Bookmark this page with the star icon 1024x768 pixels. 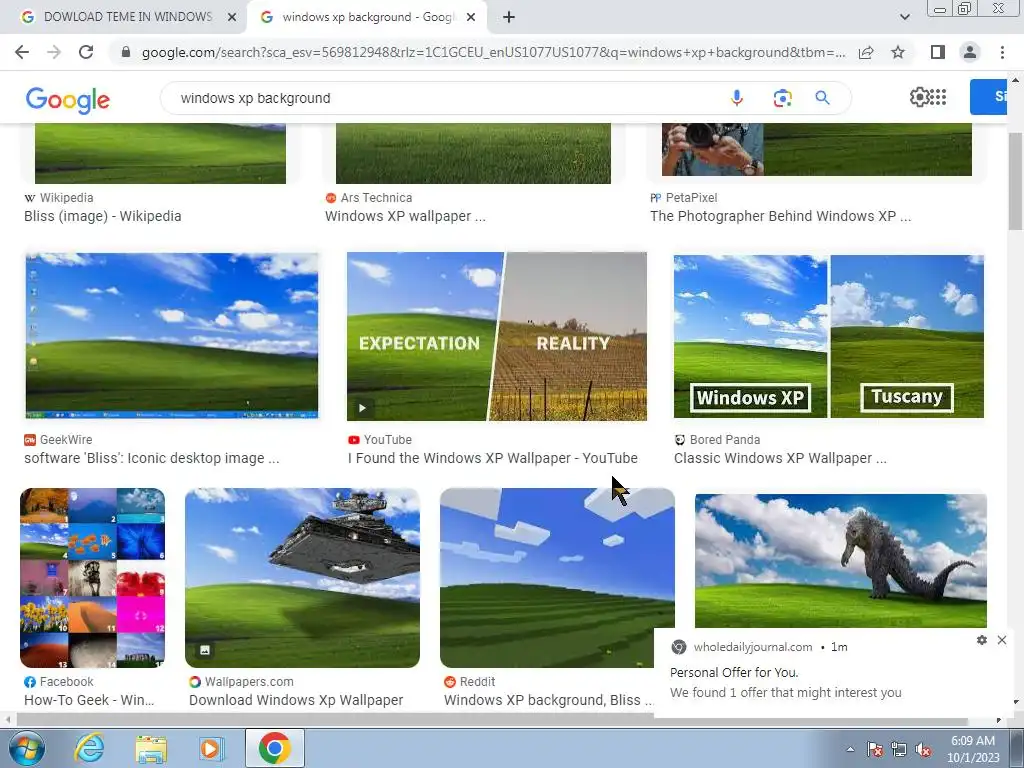click(x=898, y=52)
